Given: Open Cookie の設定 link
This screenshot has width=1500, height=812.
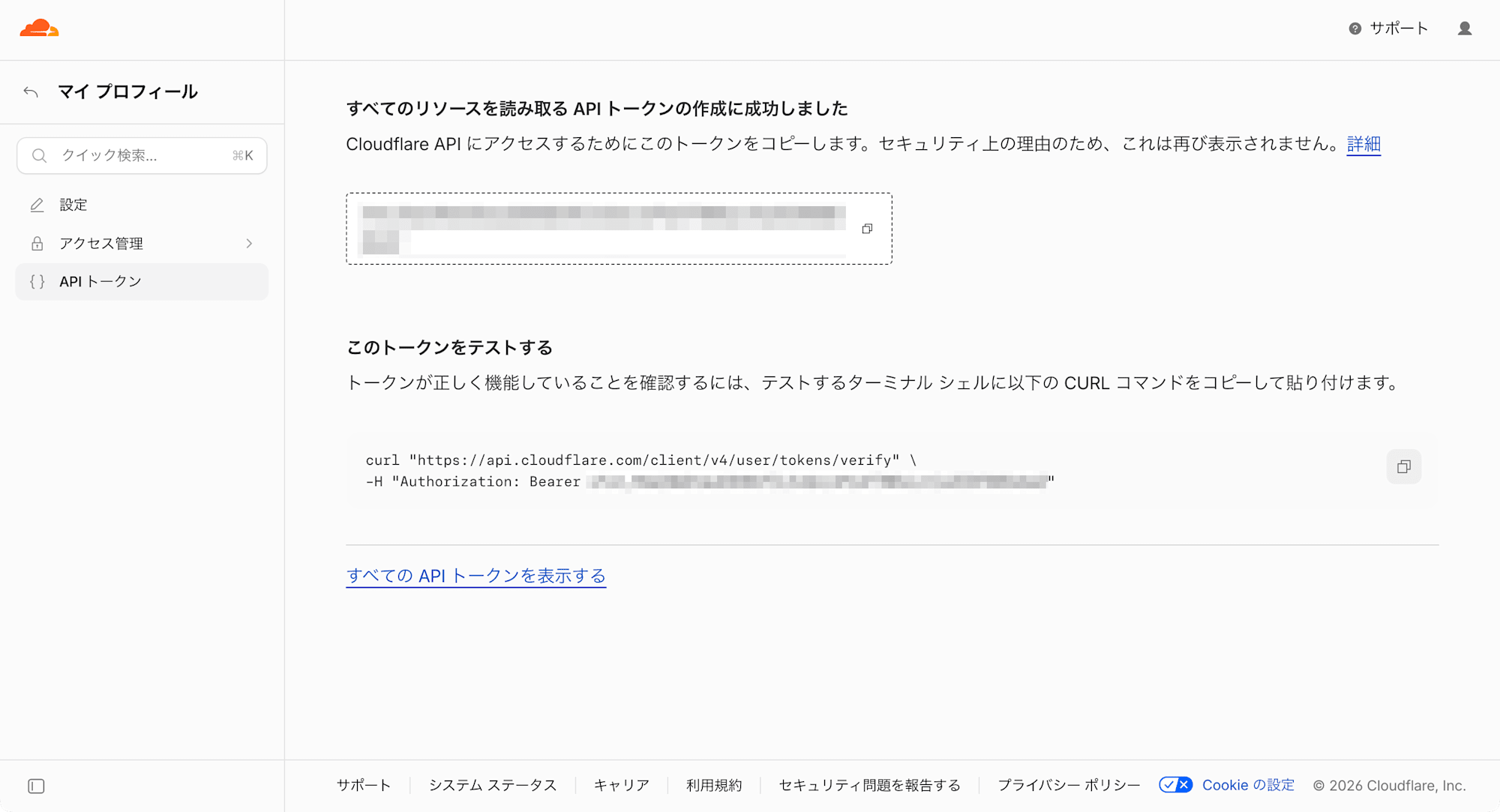Looking at the screenshot, I should 1249,785.
